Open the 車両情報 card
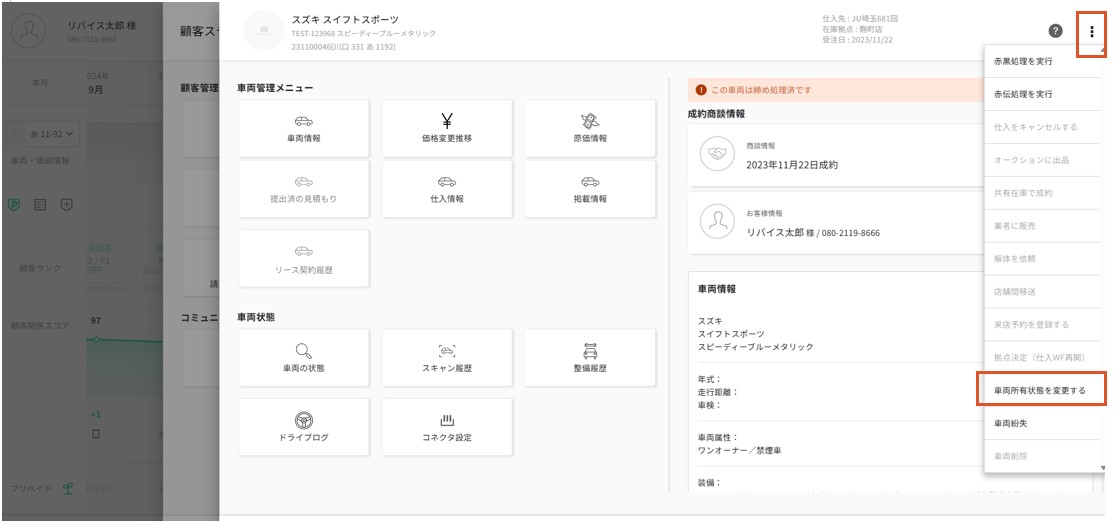Viewport: 1116px width, 521px height. point(304,128)
